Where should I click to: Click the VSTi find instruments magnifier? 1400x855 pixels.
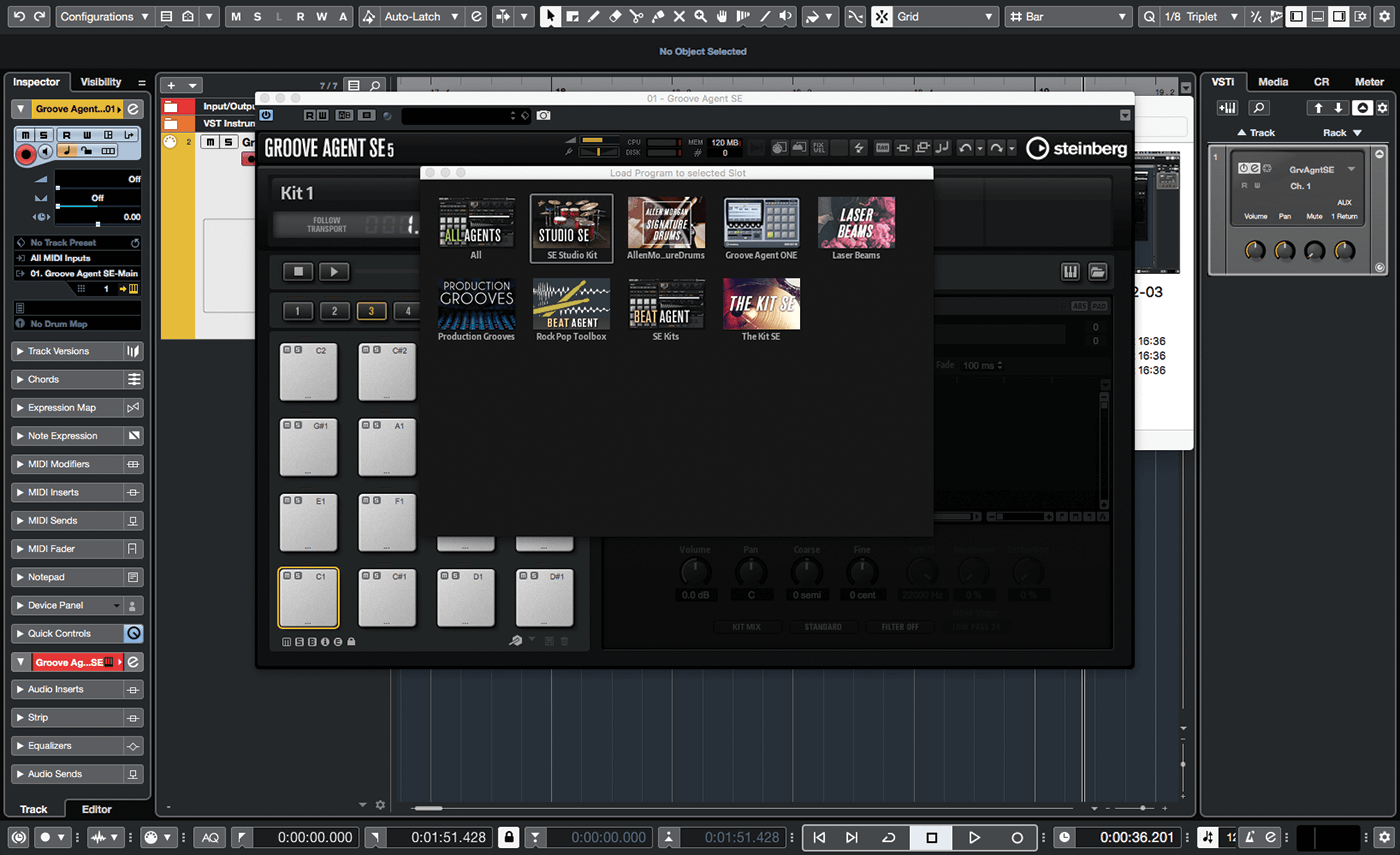coord(1259,107)
